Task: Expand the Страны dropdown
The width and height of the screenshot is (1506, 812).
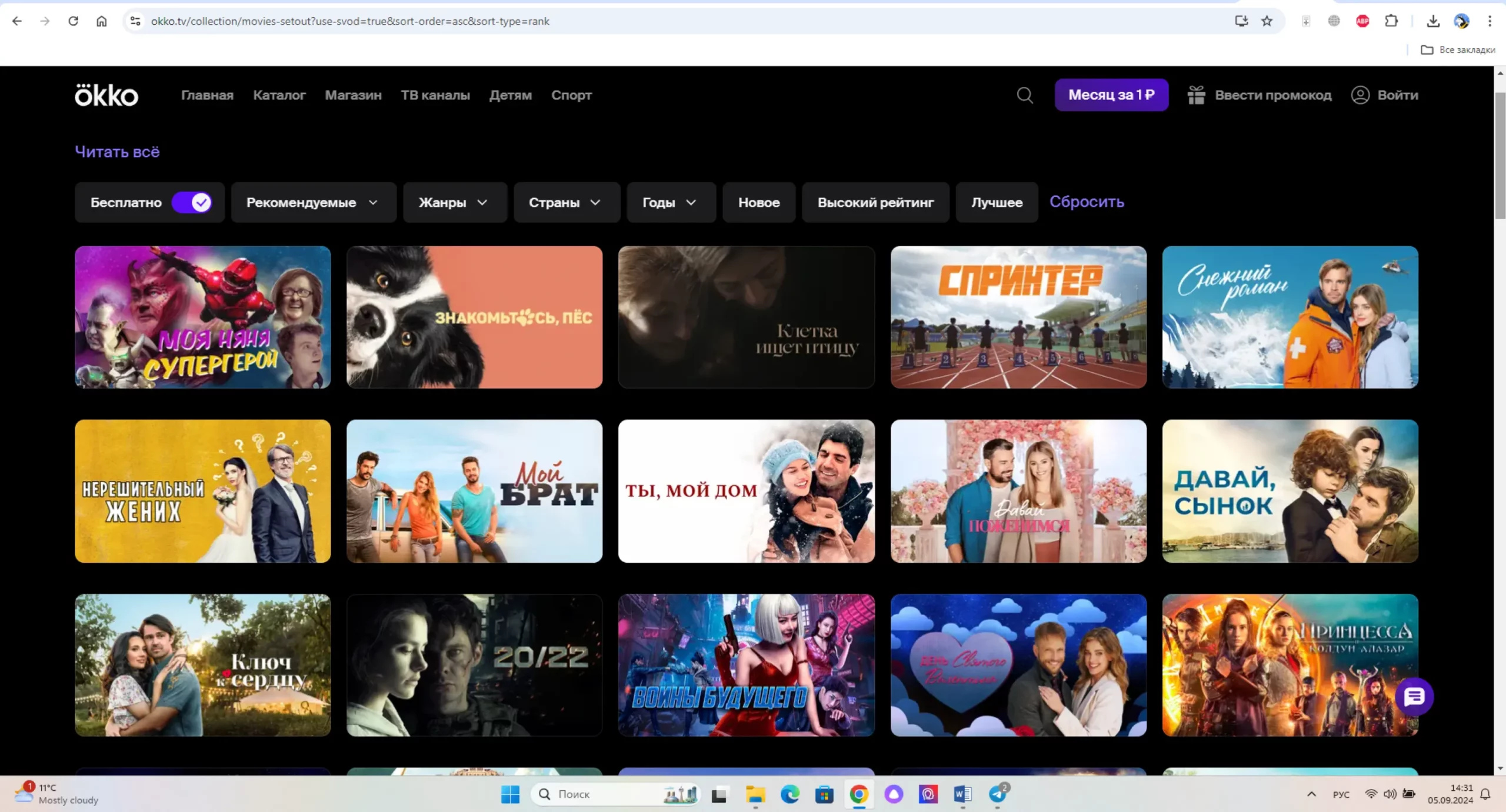Action: click(x=566, y=202)
